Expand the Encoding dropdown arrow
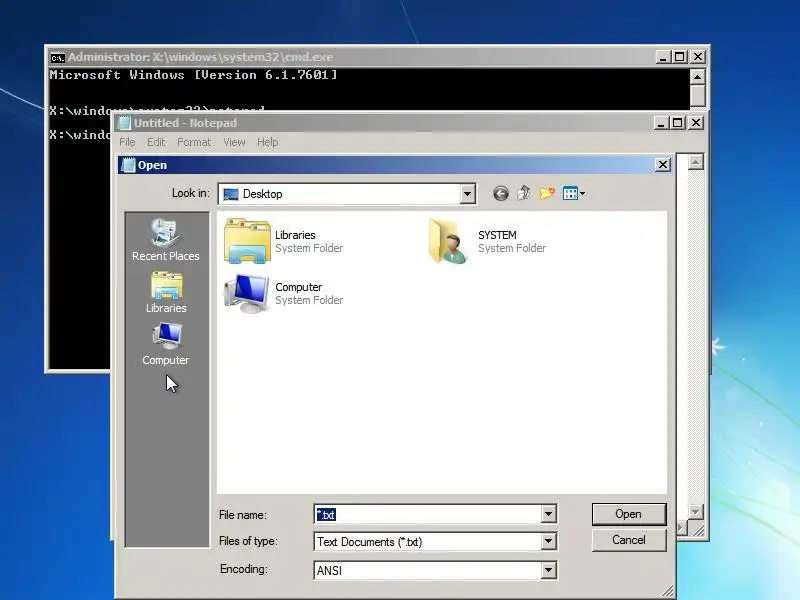This screenshot has height=600, width=800. pyautogui.click(x=548, y=570)
